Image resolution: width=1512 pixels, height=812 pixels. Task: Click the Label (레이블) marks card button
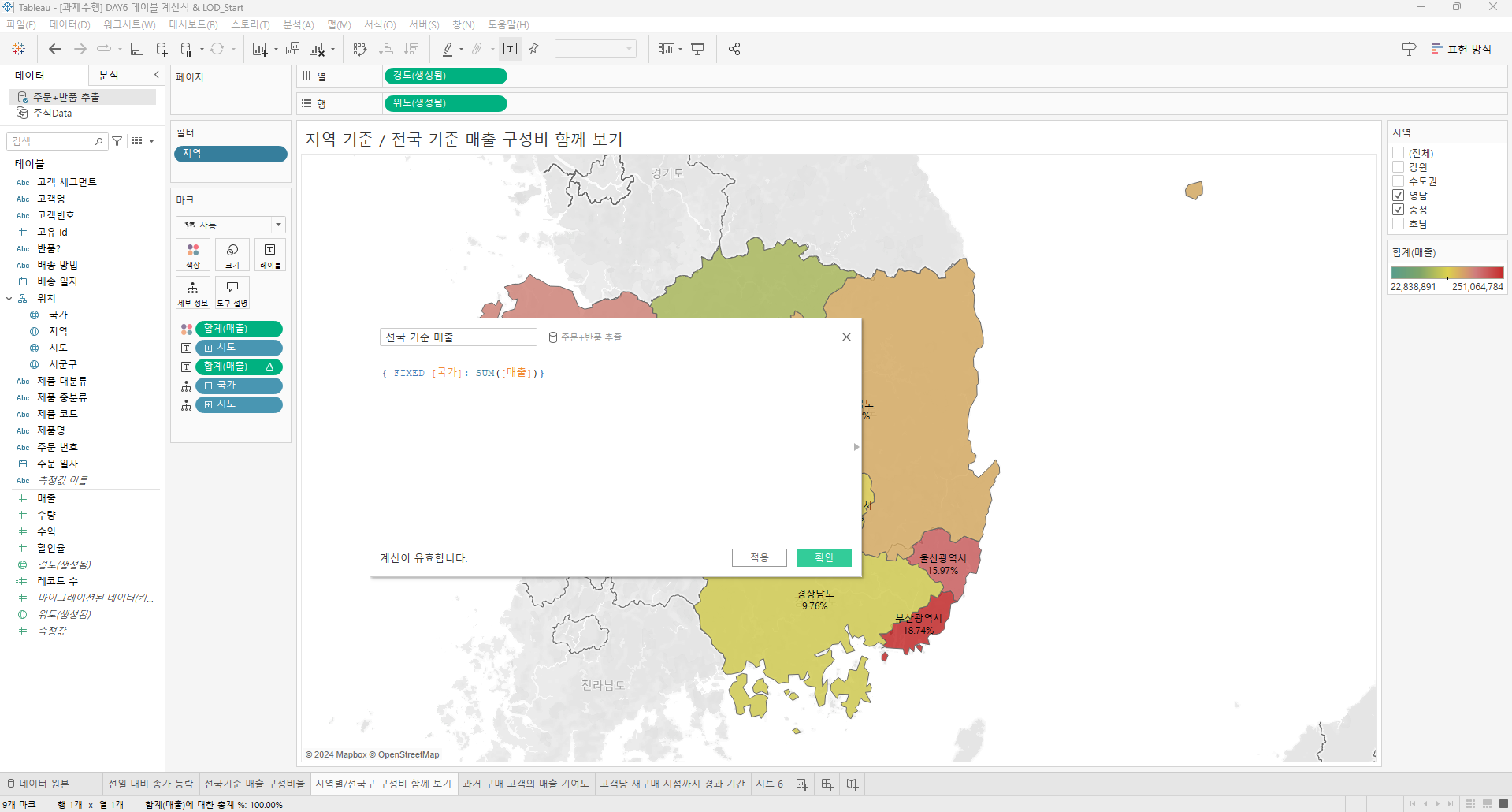click(270, 255)
